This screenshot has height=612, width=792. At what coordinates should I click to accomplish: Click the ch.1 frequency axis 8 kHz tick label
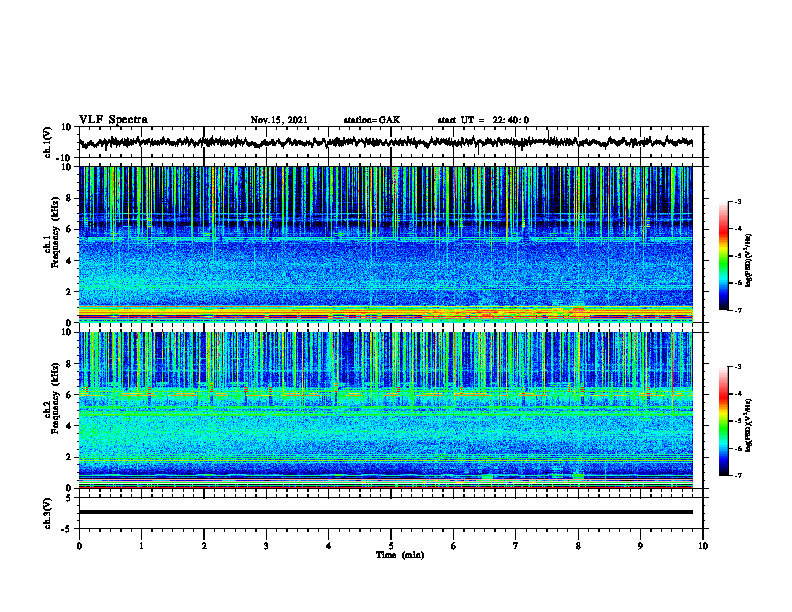click(70, 198)
